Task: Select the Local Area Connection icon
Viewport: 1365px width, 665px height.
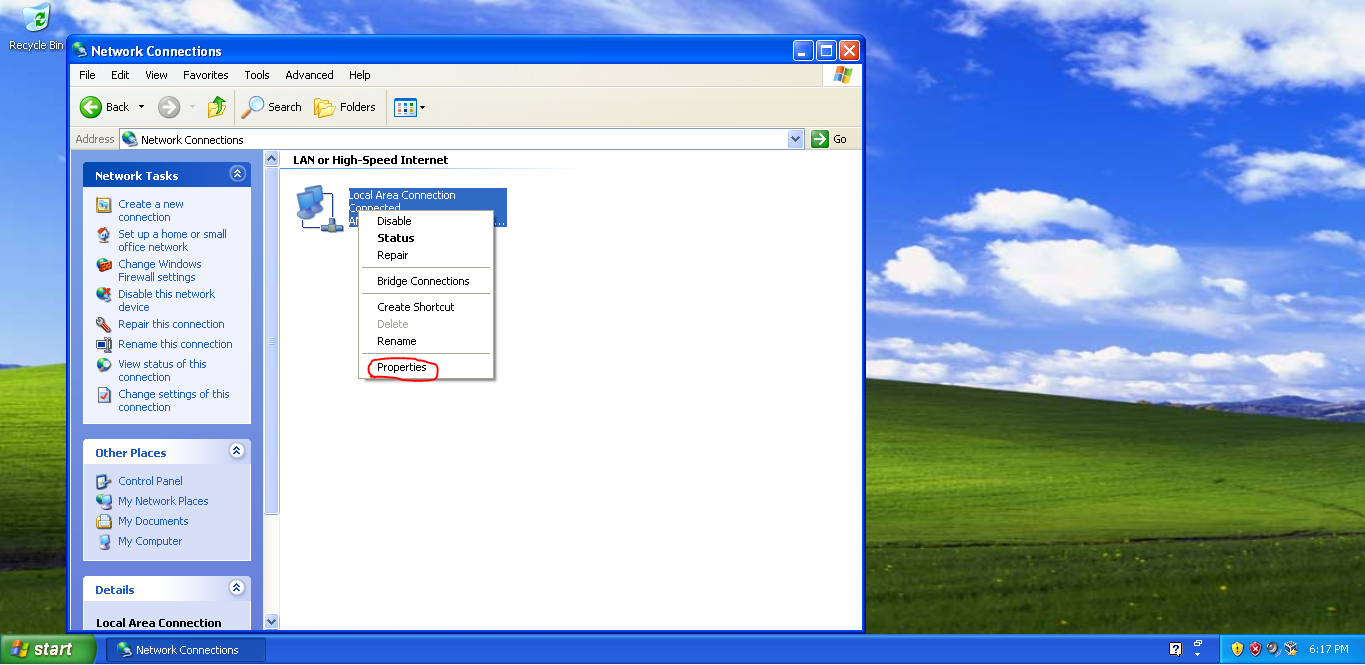Action: pyautogui.click(x=320, y=207)
